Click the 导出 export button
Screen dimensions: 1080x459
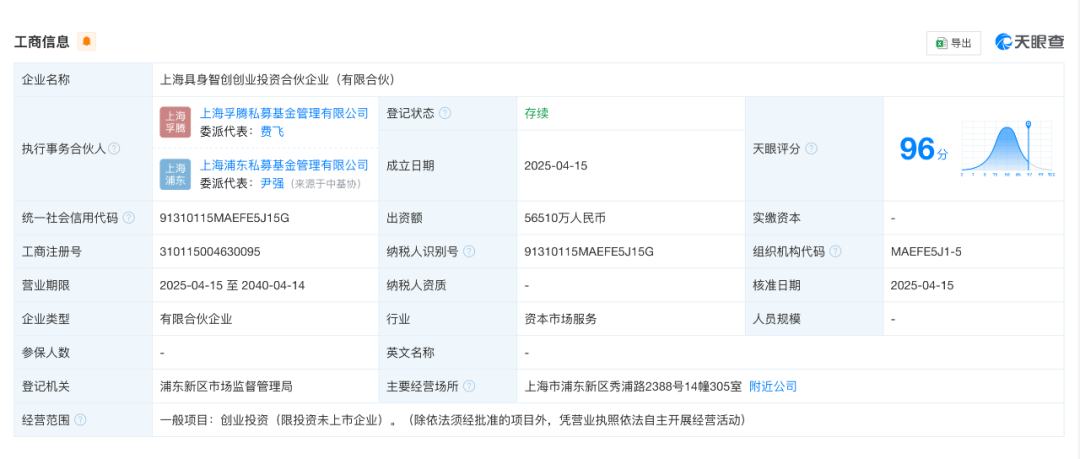[953, 43]
